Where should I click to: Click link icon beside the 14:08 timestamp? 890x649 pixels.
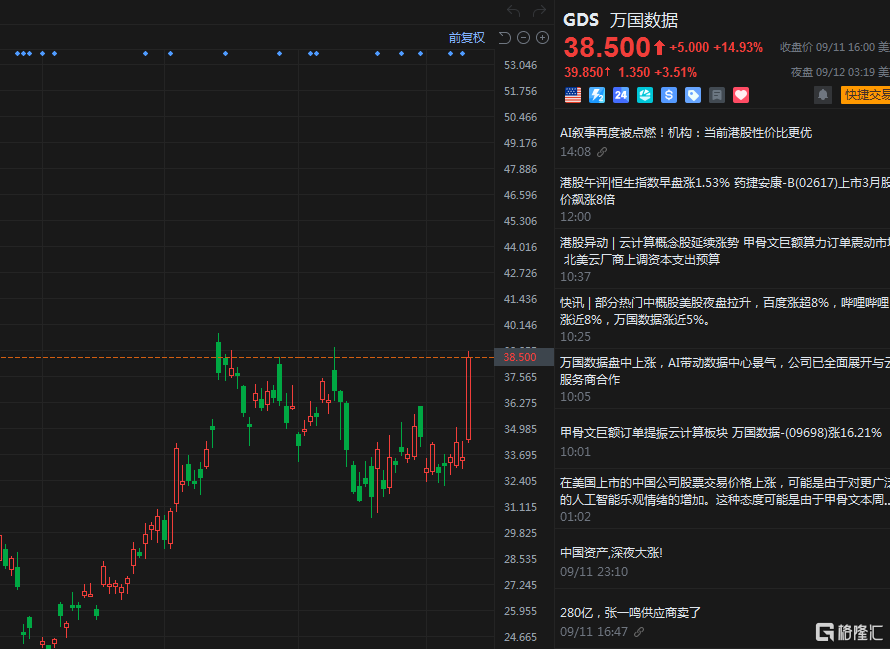click(x=602, y=152)
